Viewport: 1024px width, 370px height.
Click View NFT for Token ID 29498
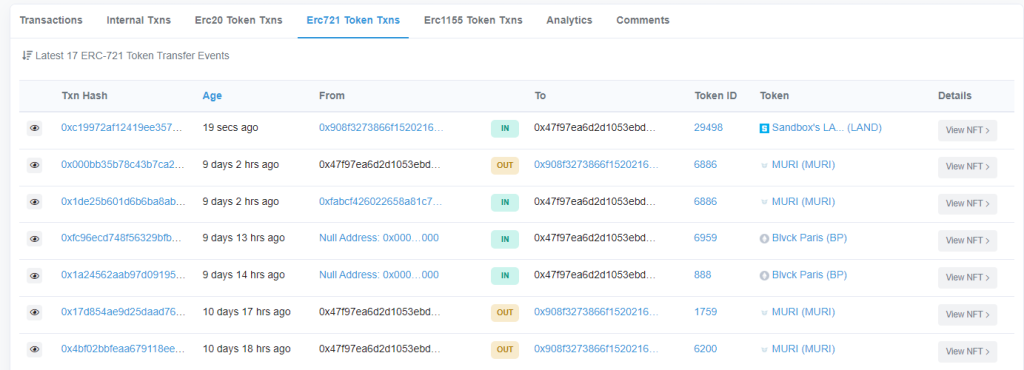point(967,130)
